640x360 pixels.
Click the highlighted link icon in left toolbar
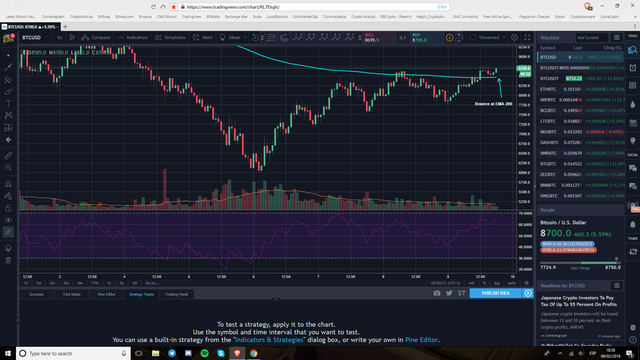tap(8, 232)
